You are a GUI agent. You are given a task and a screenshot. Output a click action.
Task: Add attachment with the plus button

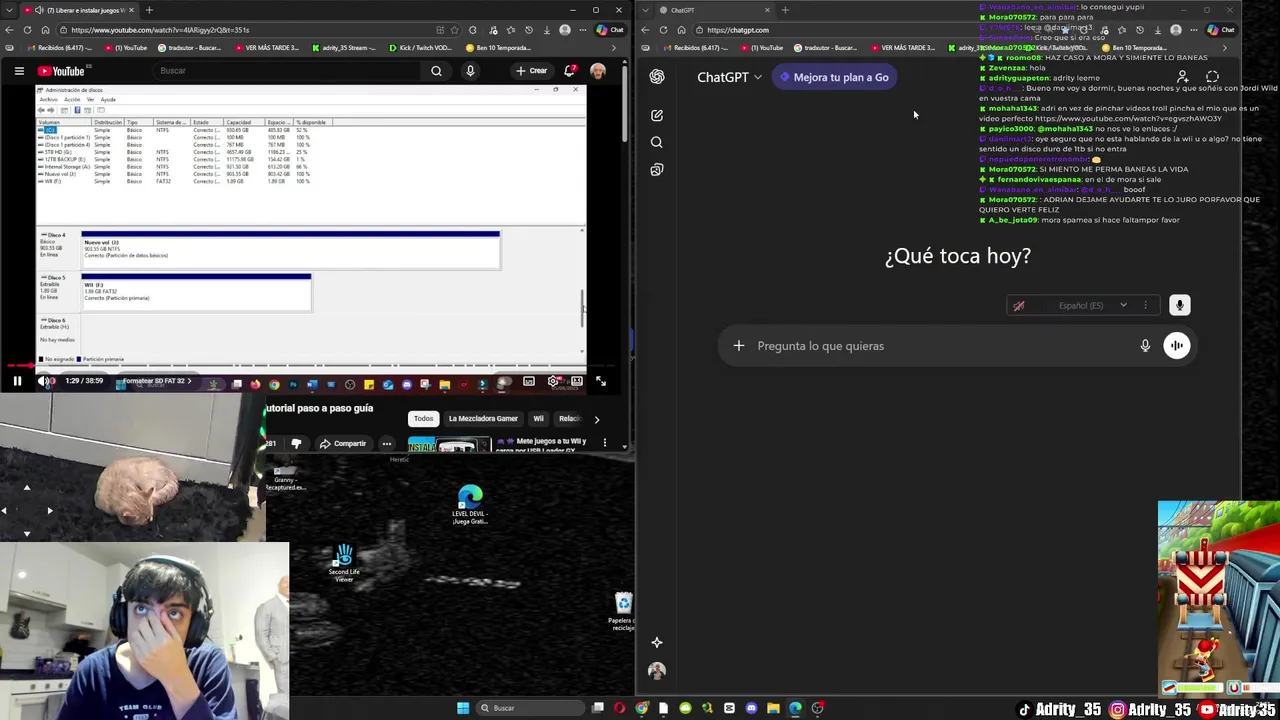[738, 346]
